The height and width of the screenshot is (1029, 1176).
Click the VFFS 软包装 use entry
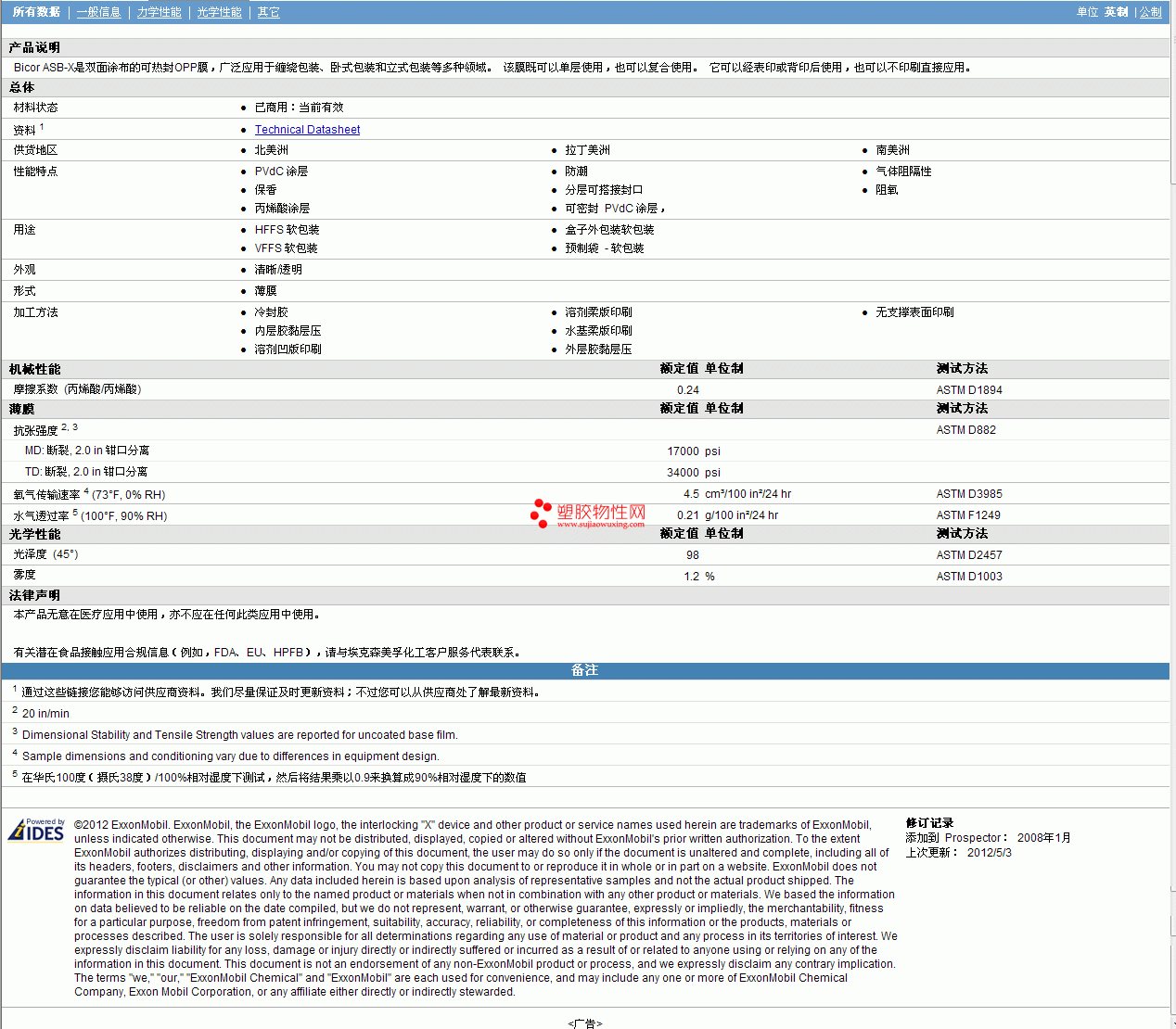(286, 248)
